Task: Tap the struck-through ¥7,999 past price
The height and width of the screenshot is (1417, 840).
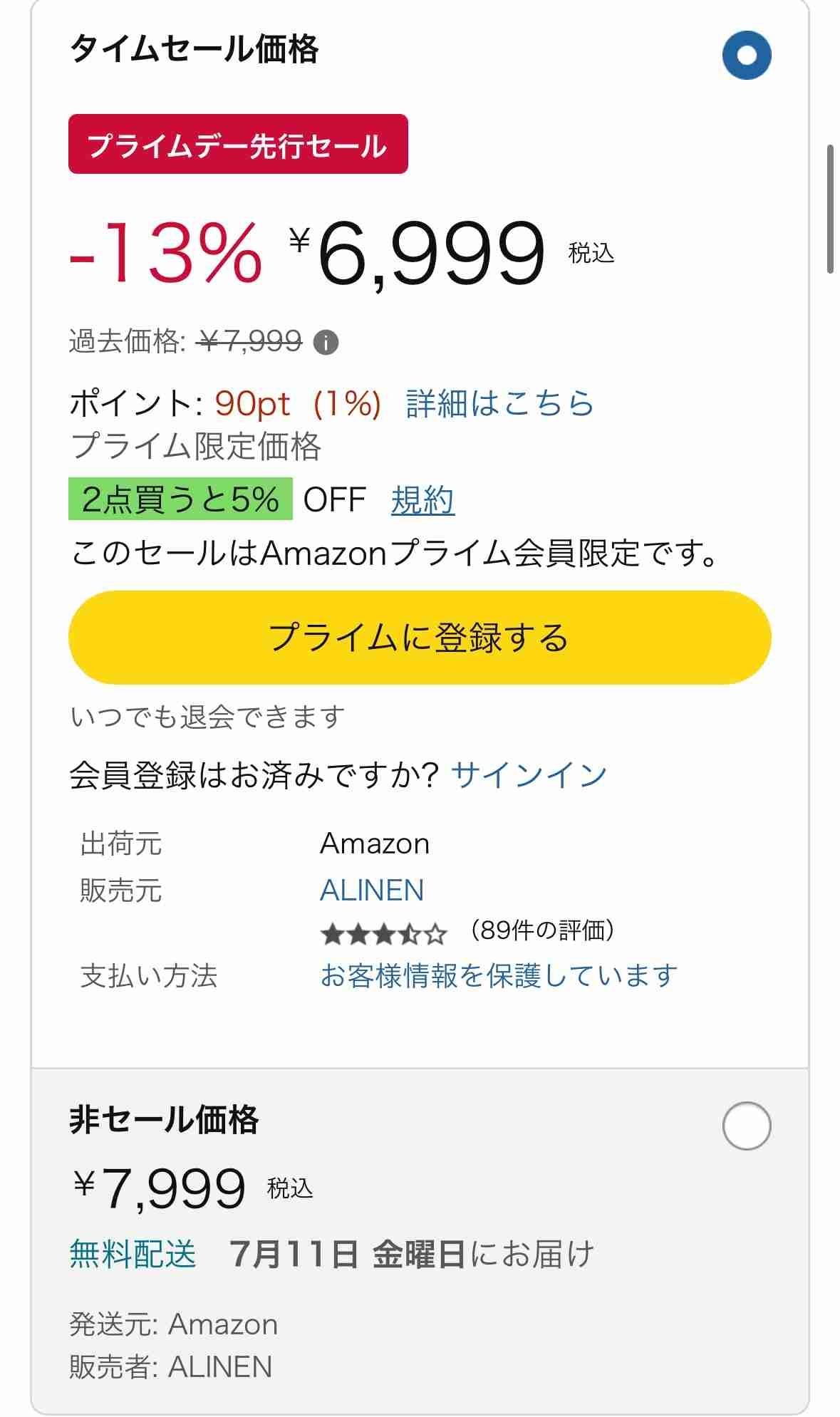Action: coord(251,342)
